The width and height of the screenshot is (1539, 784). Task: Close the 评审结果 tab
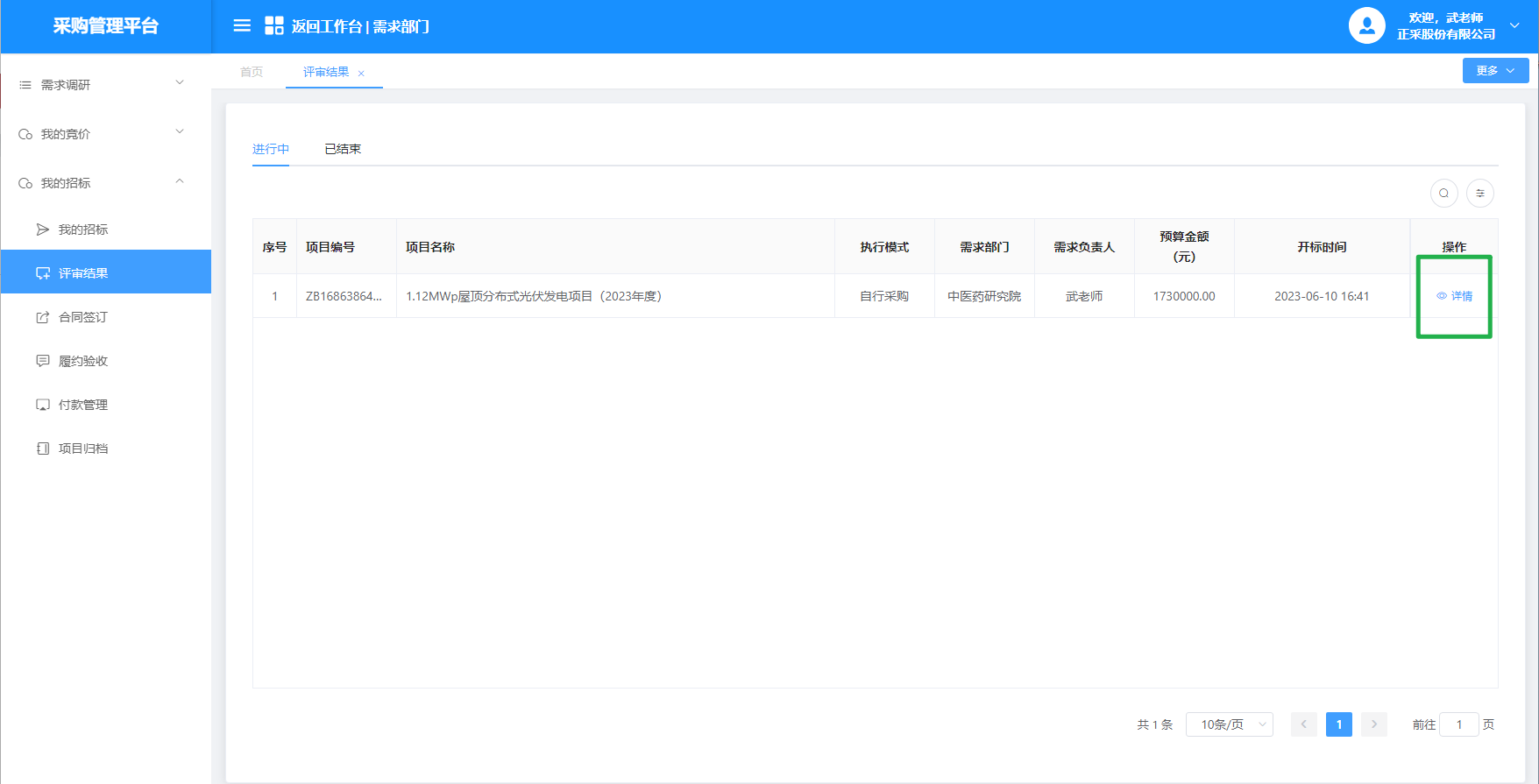[x=361, y=74]
